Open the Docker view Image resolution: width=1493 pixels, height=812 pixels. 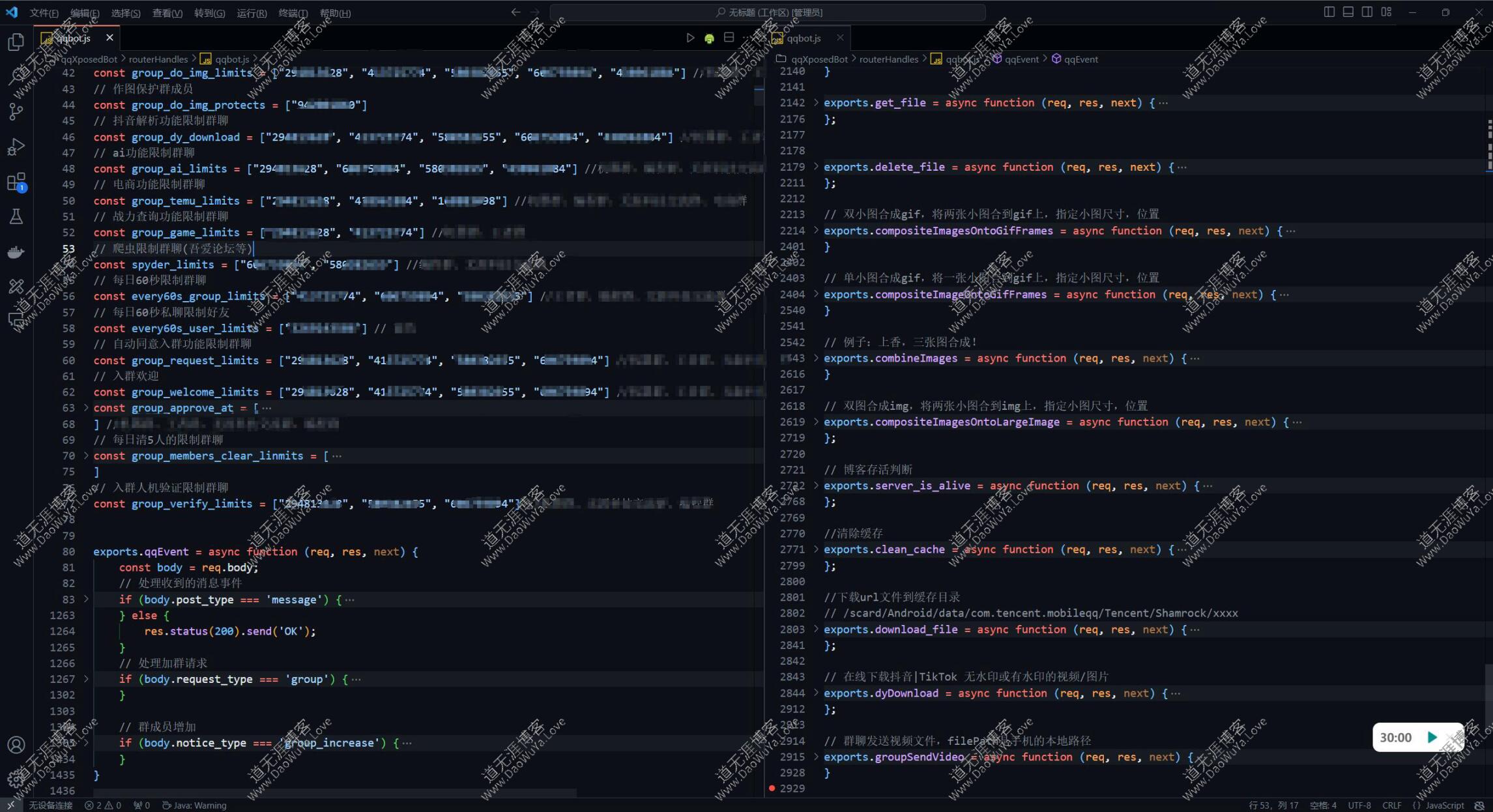click(16, 252)
